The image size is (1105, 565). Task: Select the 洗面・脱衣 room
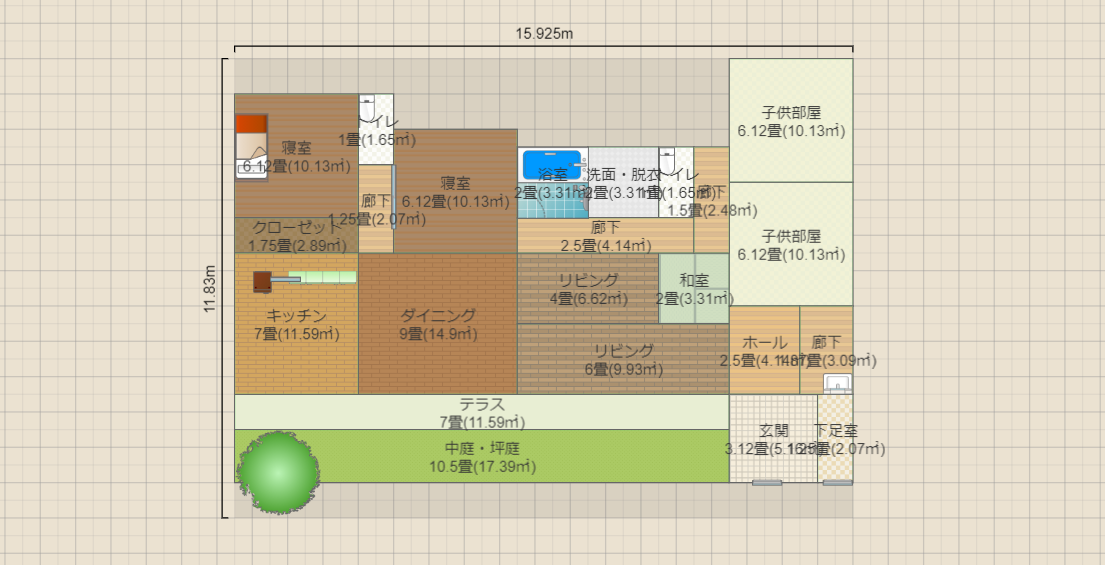pyautogui.click(x=624, y=182)
